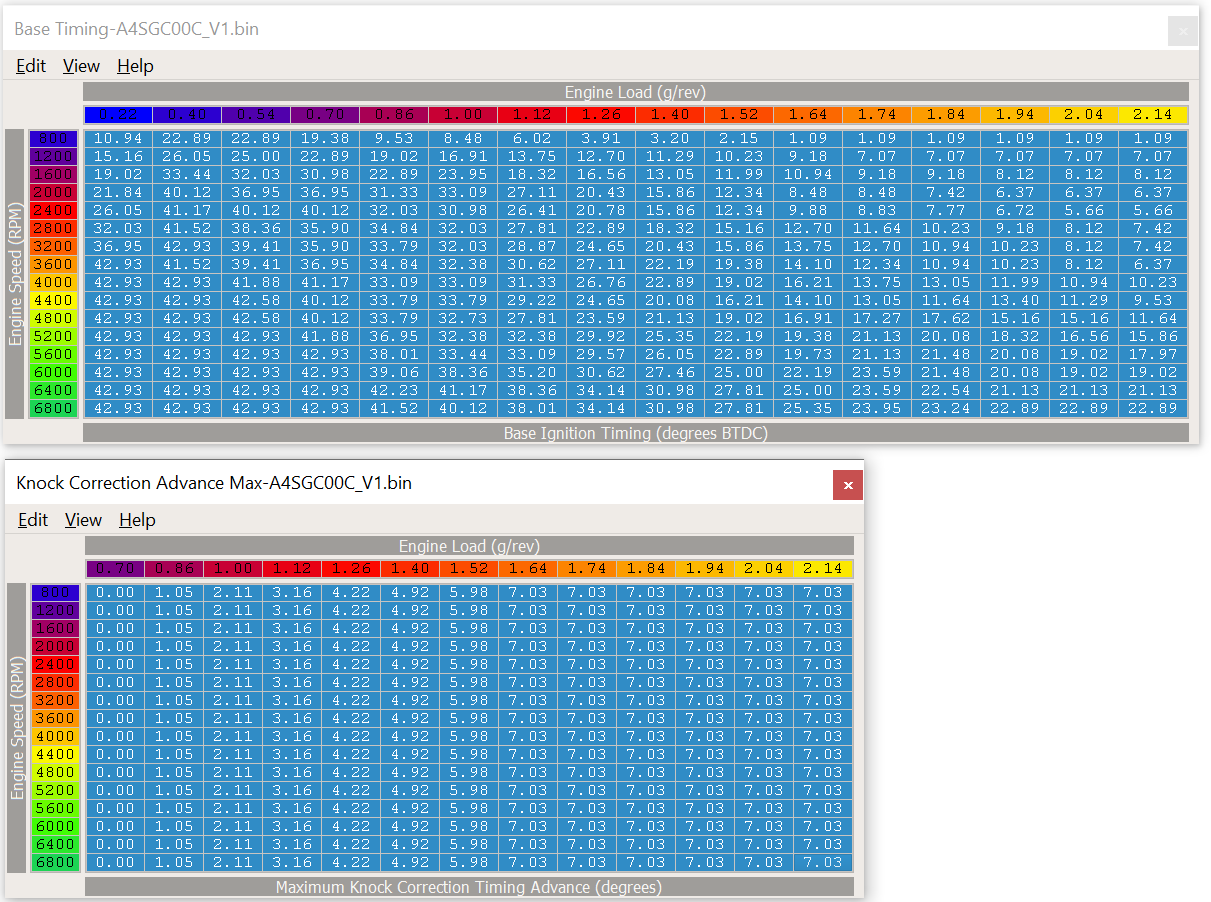Open View menu in Knock Correction window

pos(83,520)
